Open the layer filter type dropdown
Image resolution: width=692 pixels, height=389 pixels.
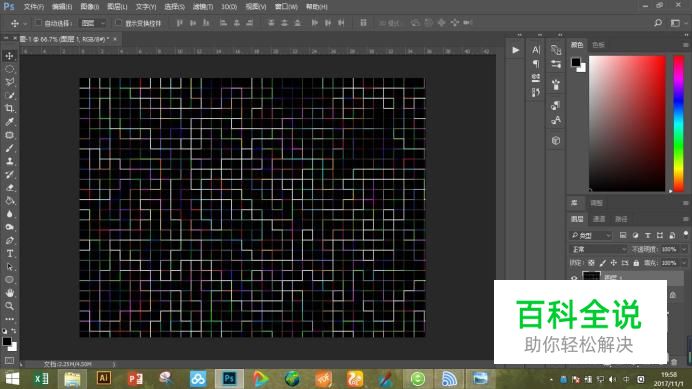590,235
